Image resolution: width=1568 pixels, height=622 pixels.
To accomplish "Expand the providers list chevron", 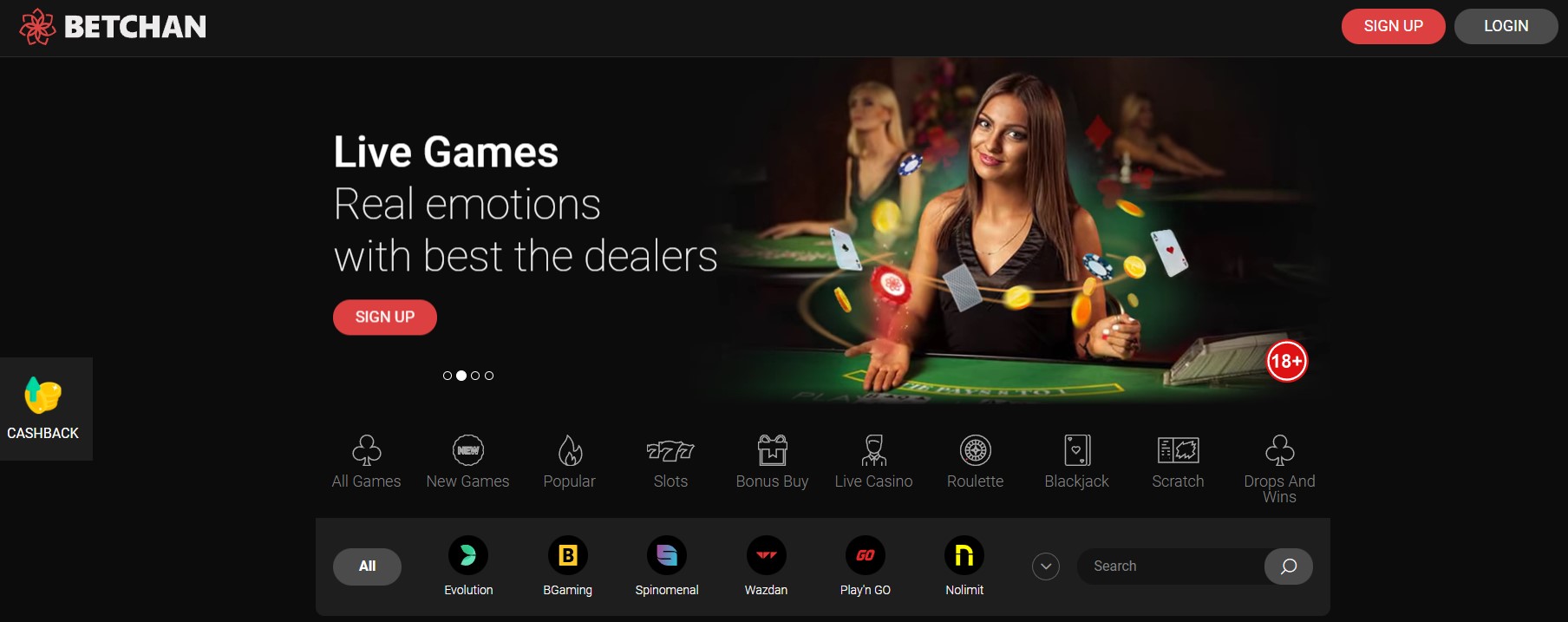I will (1046, 566).
